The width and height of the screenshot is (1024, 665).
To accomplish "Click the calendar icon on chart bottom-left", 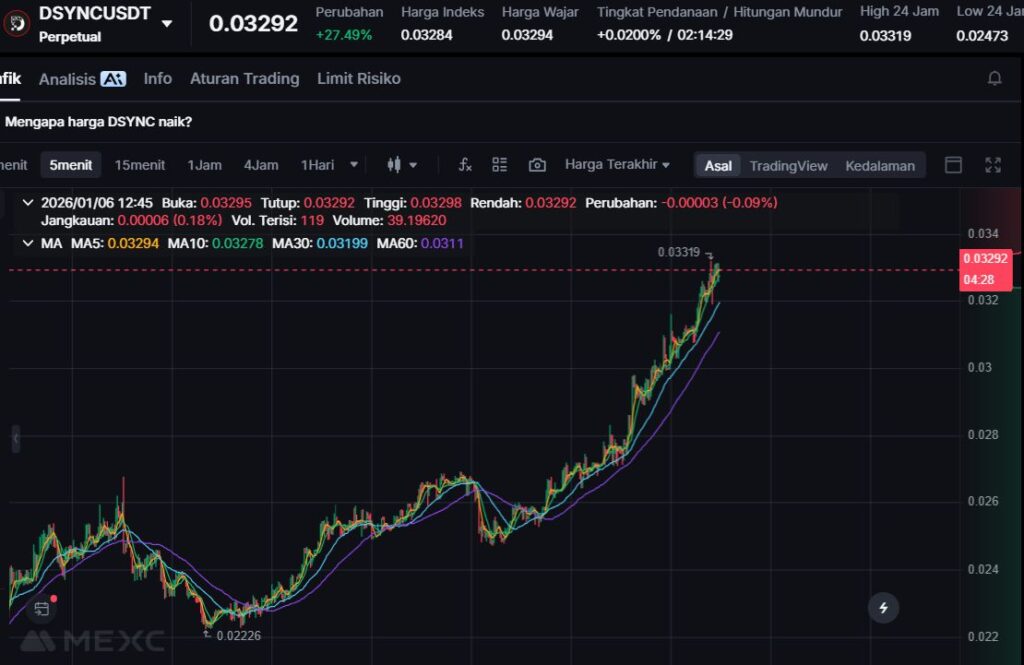I will coord(42,607).
